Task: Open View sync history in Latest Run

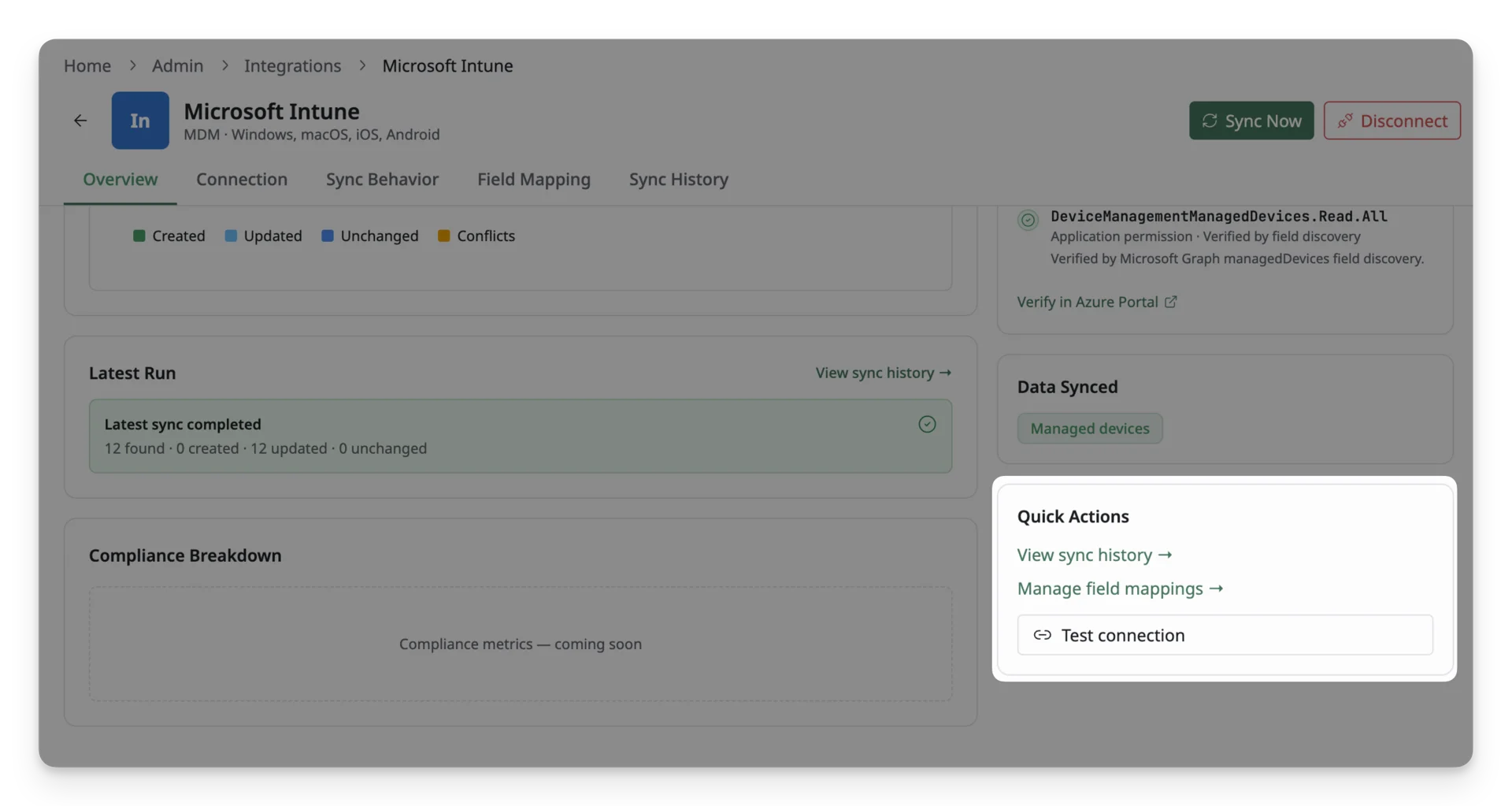Action: point(884,373)
